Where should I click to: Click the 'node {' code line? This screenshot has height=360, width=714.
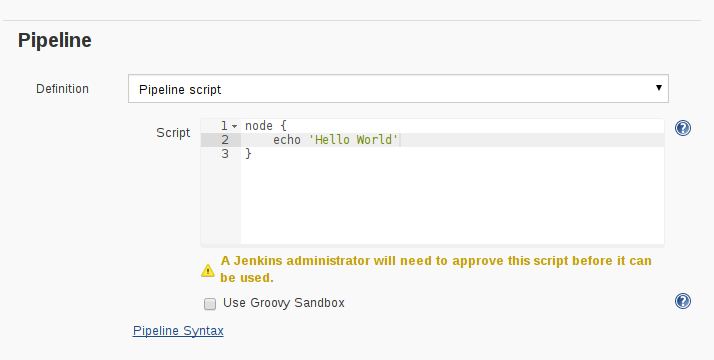pyautogui.click(x=266, y=126)
